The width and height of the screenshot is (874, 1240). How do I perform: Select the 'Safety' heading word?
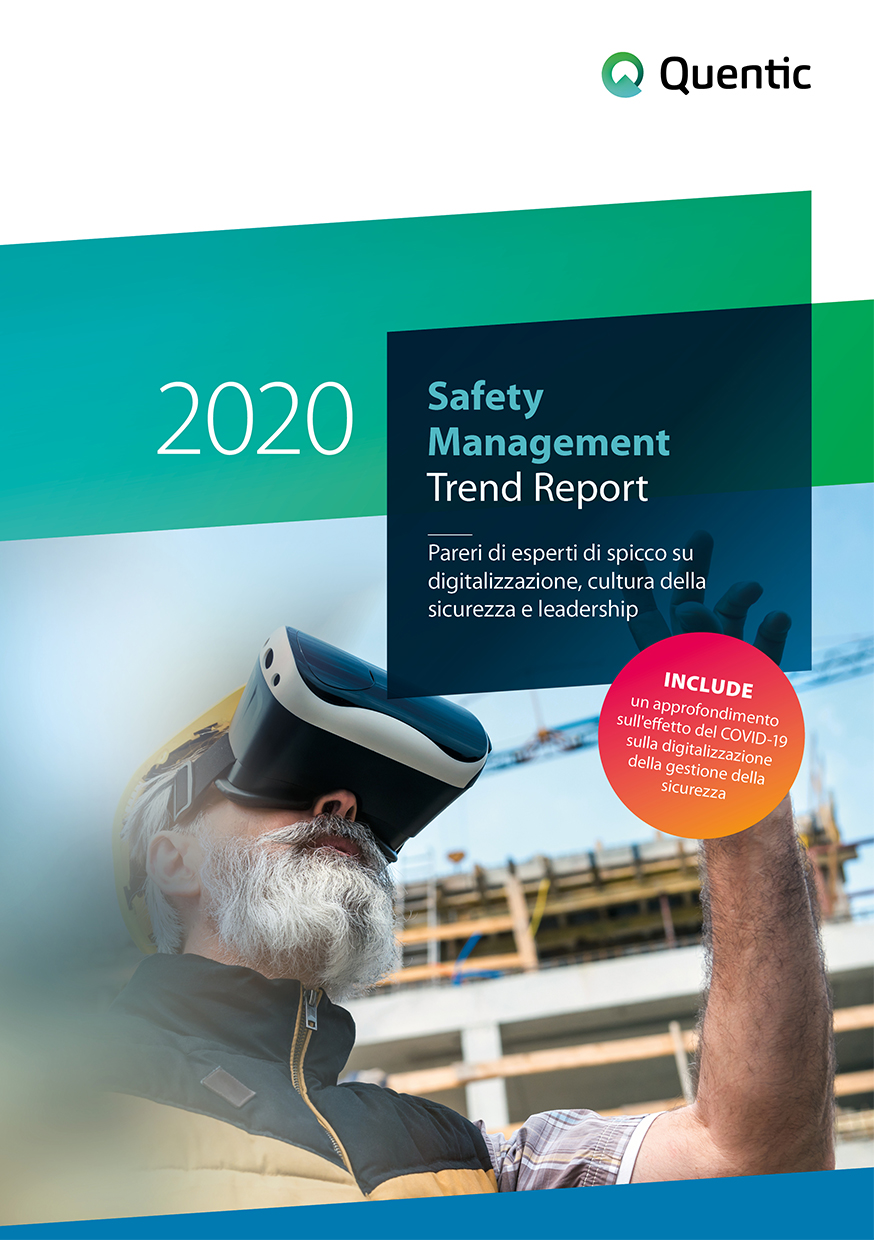pos(485,397)
